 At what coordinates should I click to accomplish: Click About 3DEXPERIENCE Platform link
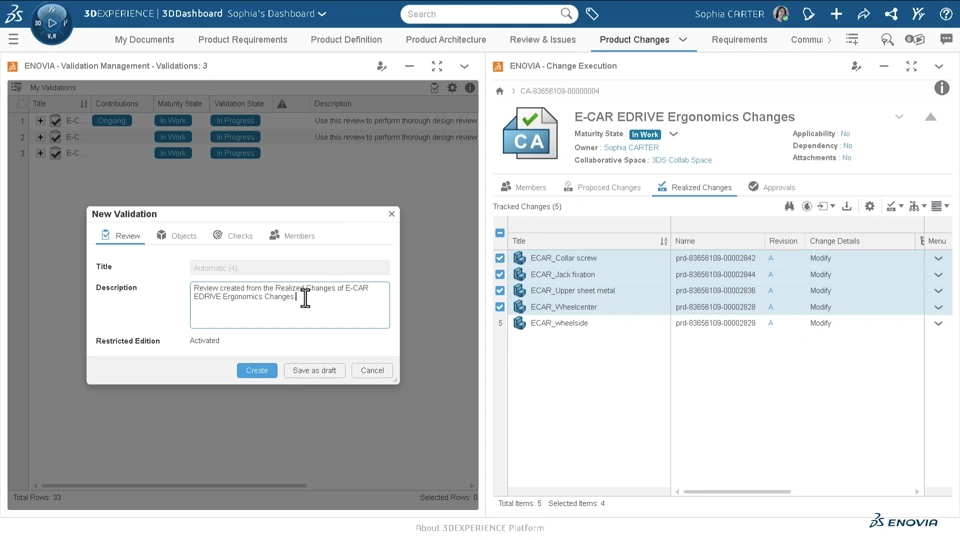479,528
